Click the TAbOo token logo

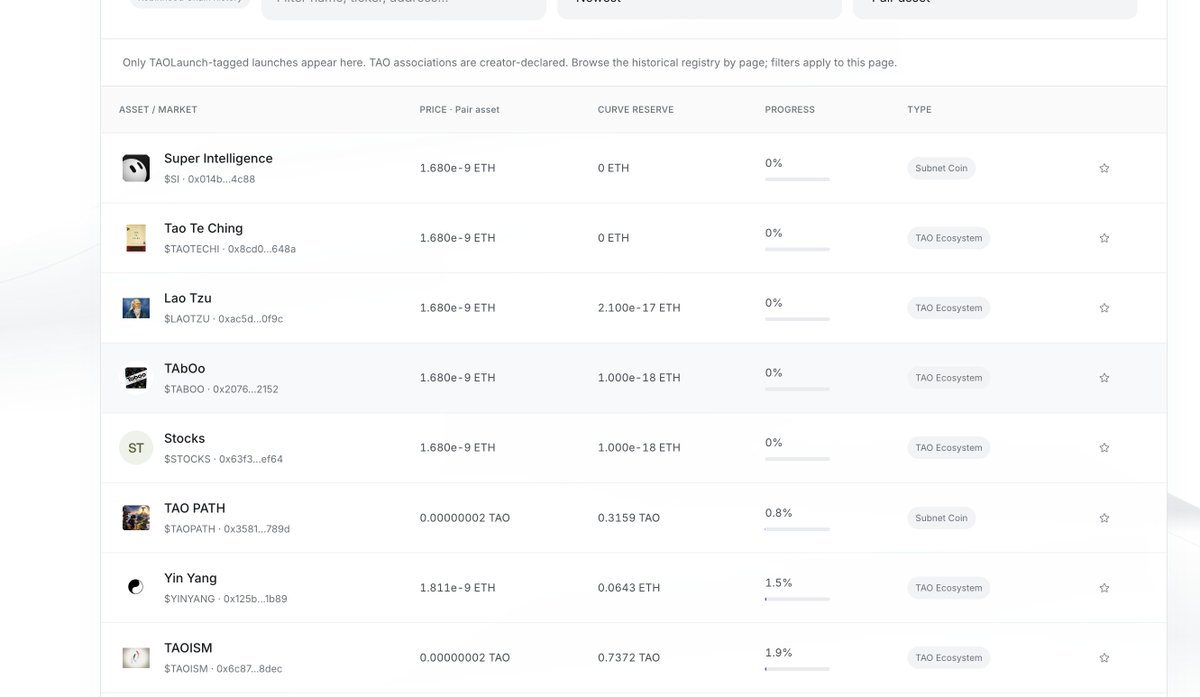coord(136,378)
